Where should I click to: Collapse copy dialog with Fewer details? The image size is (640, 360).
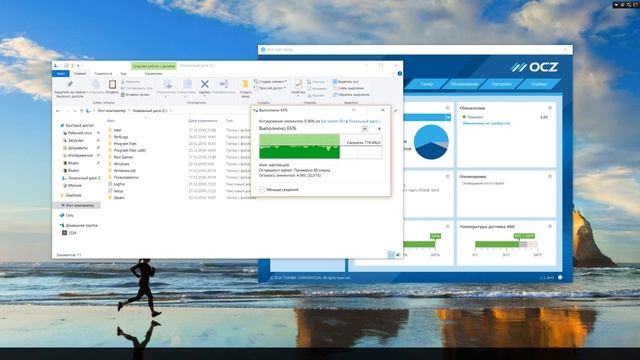[279, 190]
